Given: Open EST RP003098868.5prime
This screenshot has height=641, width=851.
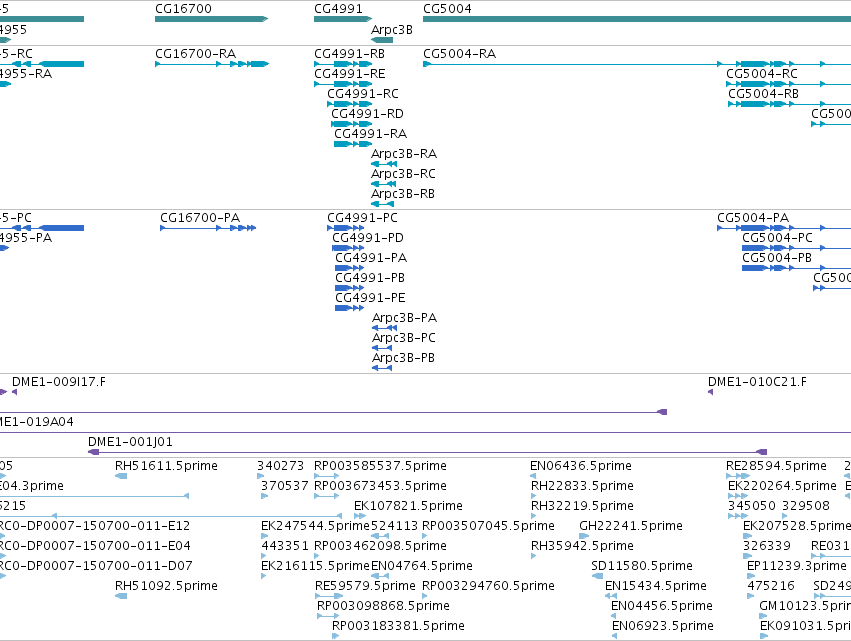Looking at the screenshot, I should (x=328, y=616).
